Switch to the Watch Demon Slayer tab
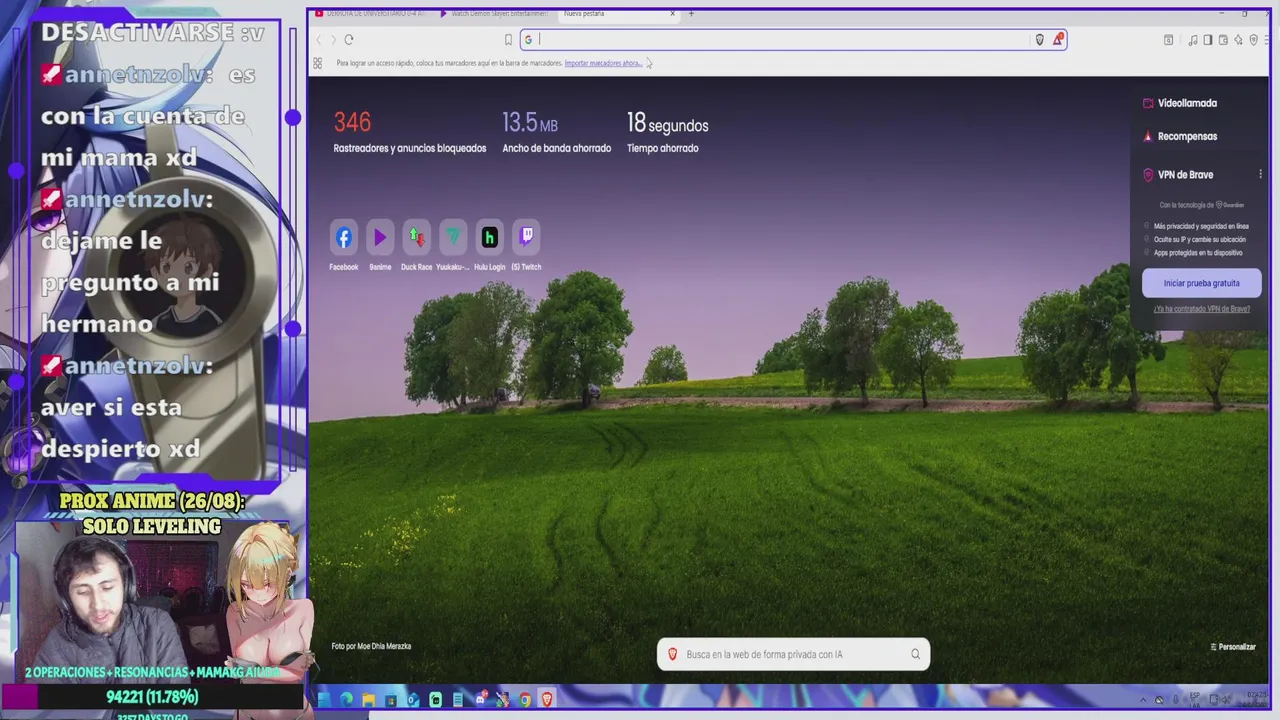Image resolution: width=1280 pixels, height=720 pixels. 495,14
